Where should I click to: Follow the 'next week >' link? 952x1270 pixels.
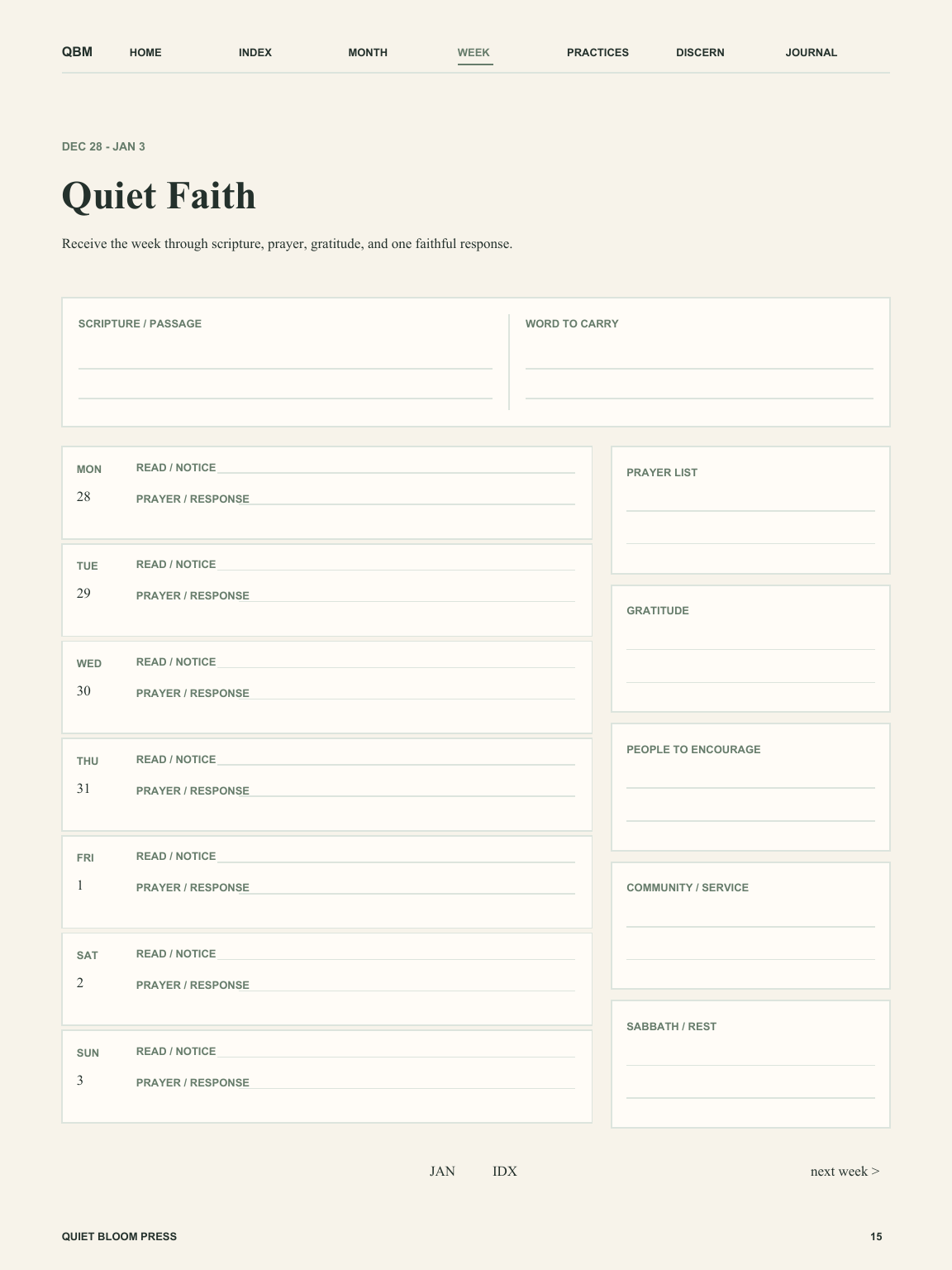click(x=845, y=1171)
